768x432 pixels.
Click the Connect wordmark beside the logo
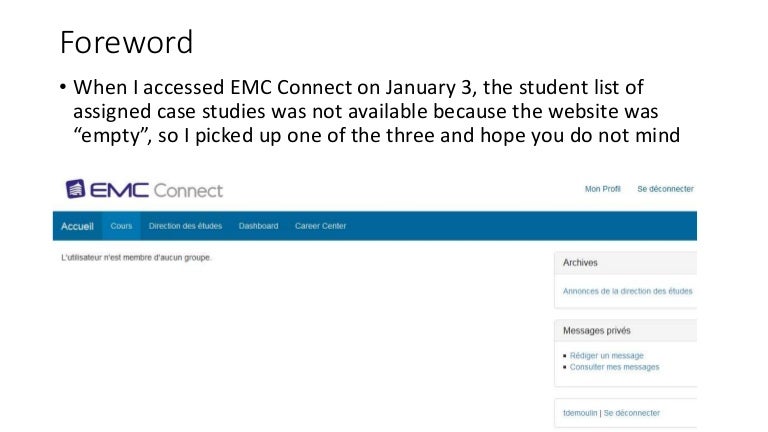pos(188,190)
